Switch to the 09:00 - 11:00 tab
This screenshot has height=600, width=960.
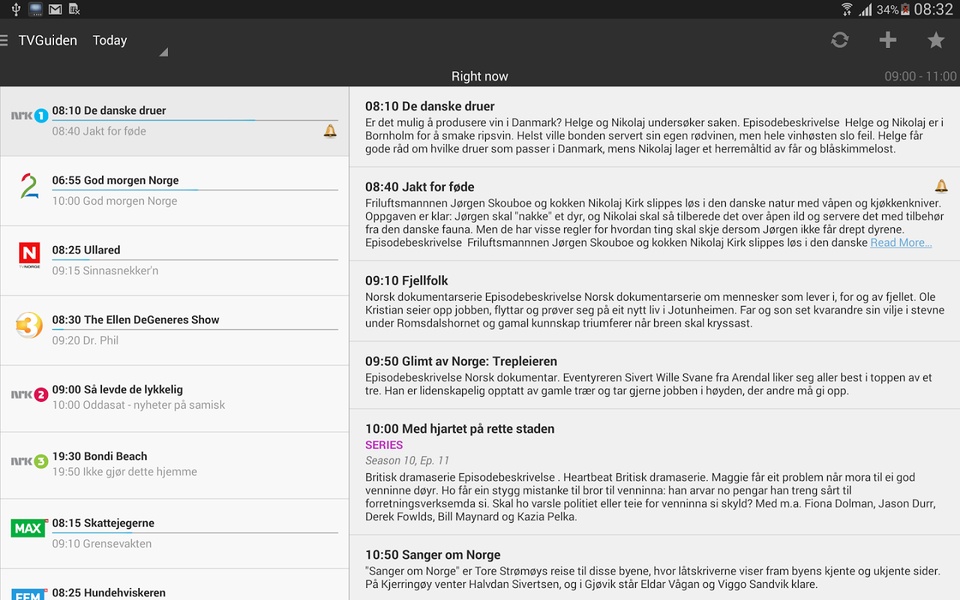(x=920, y=77)
